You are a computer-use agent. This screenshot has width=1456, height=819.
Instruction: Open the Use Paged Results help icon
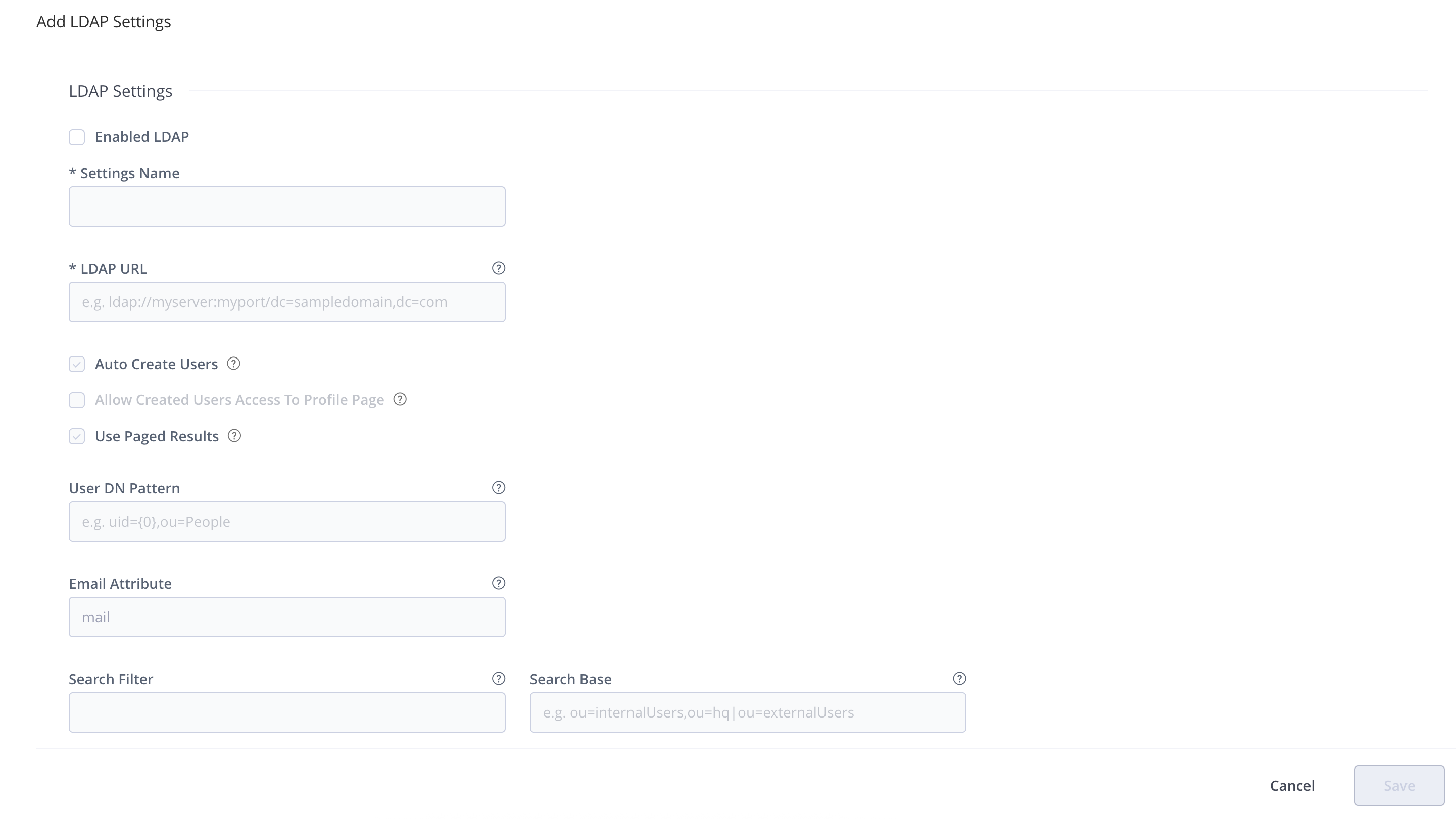(x=233, y=436)
